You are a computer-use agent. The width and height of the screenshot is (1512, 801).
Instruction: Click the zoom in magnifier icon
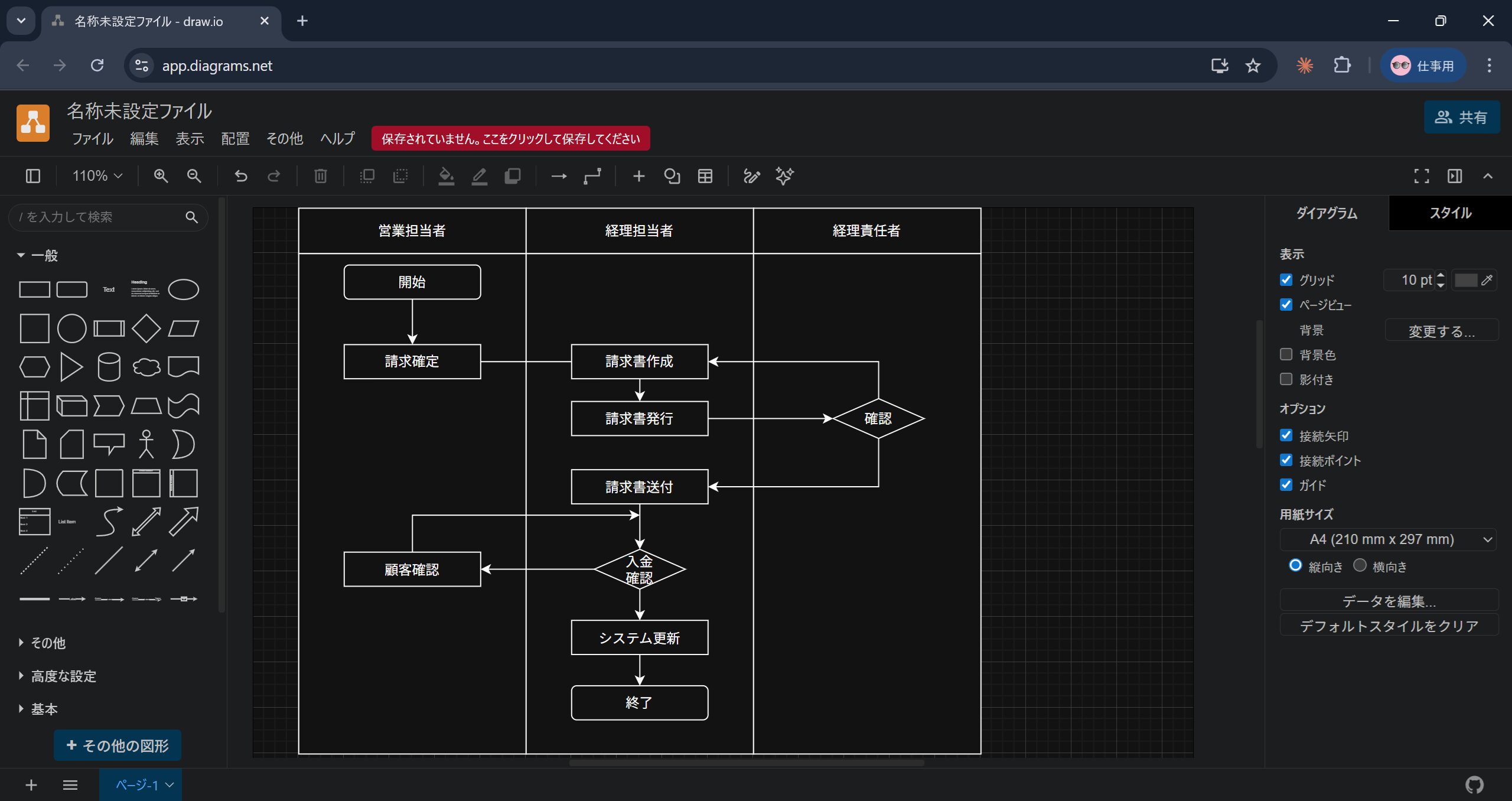tap(161, 176)
